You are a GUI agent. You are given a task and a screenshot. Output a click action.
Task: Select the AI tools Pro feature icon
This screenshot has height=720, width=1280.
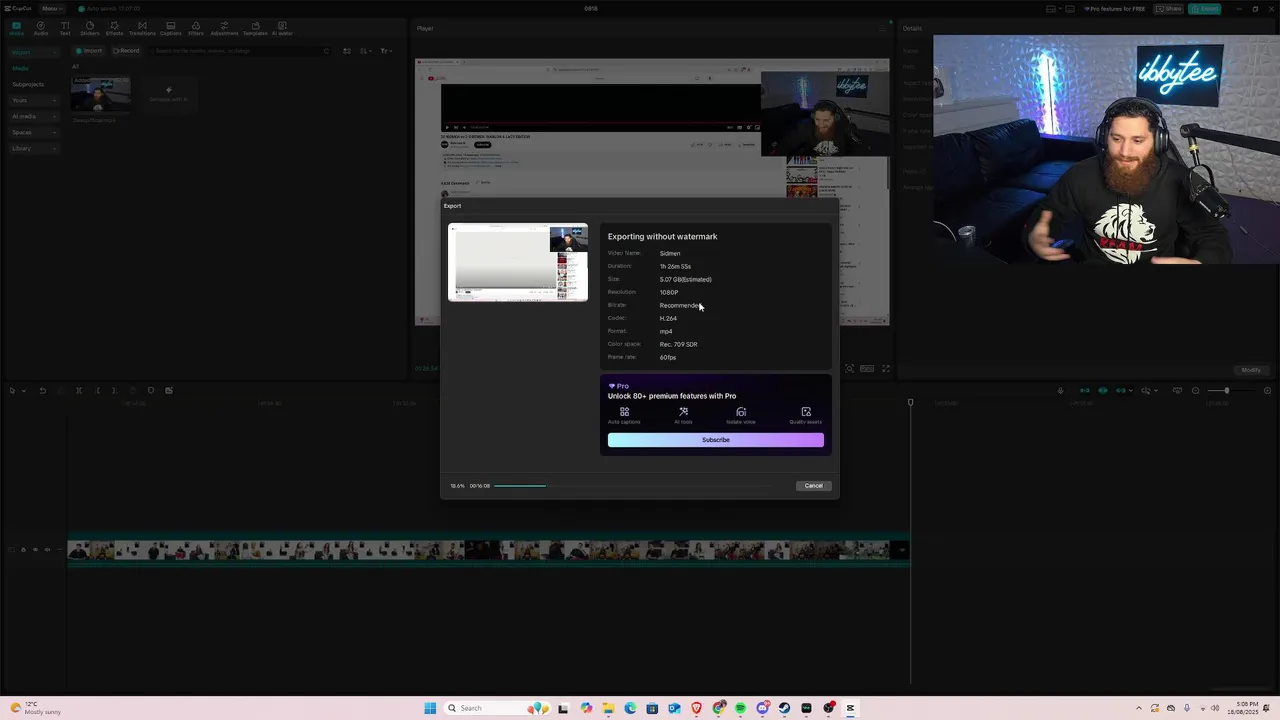(683, 415)
